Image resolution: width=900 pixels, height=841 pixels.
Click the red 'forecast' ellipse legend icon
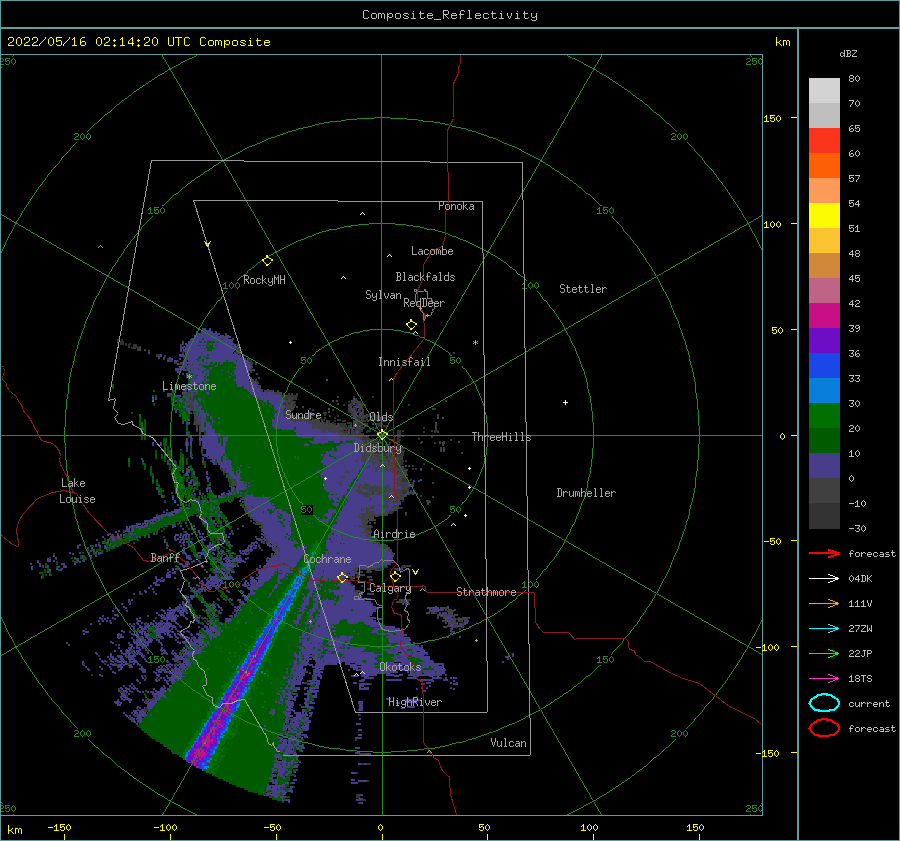pyautogui.click(x=824, y=728)
